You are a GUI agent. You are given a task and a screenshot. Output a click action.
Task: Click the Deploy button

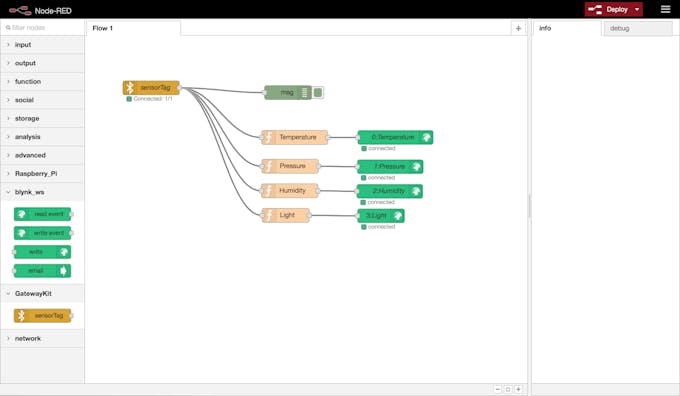(608, 9)
